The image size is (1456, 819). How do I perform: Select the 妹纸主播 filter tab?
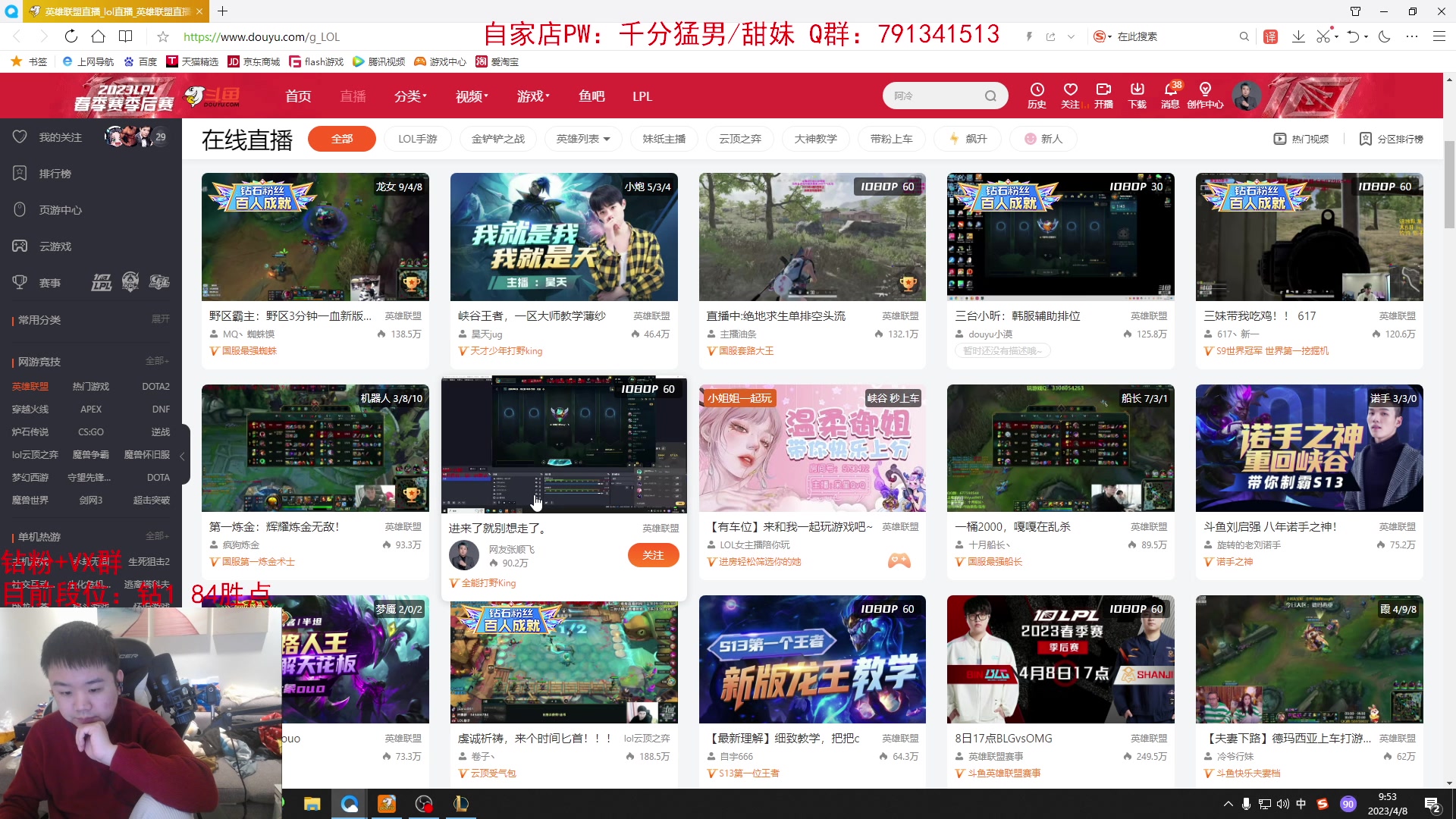coord(664,139)
